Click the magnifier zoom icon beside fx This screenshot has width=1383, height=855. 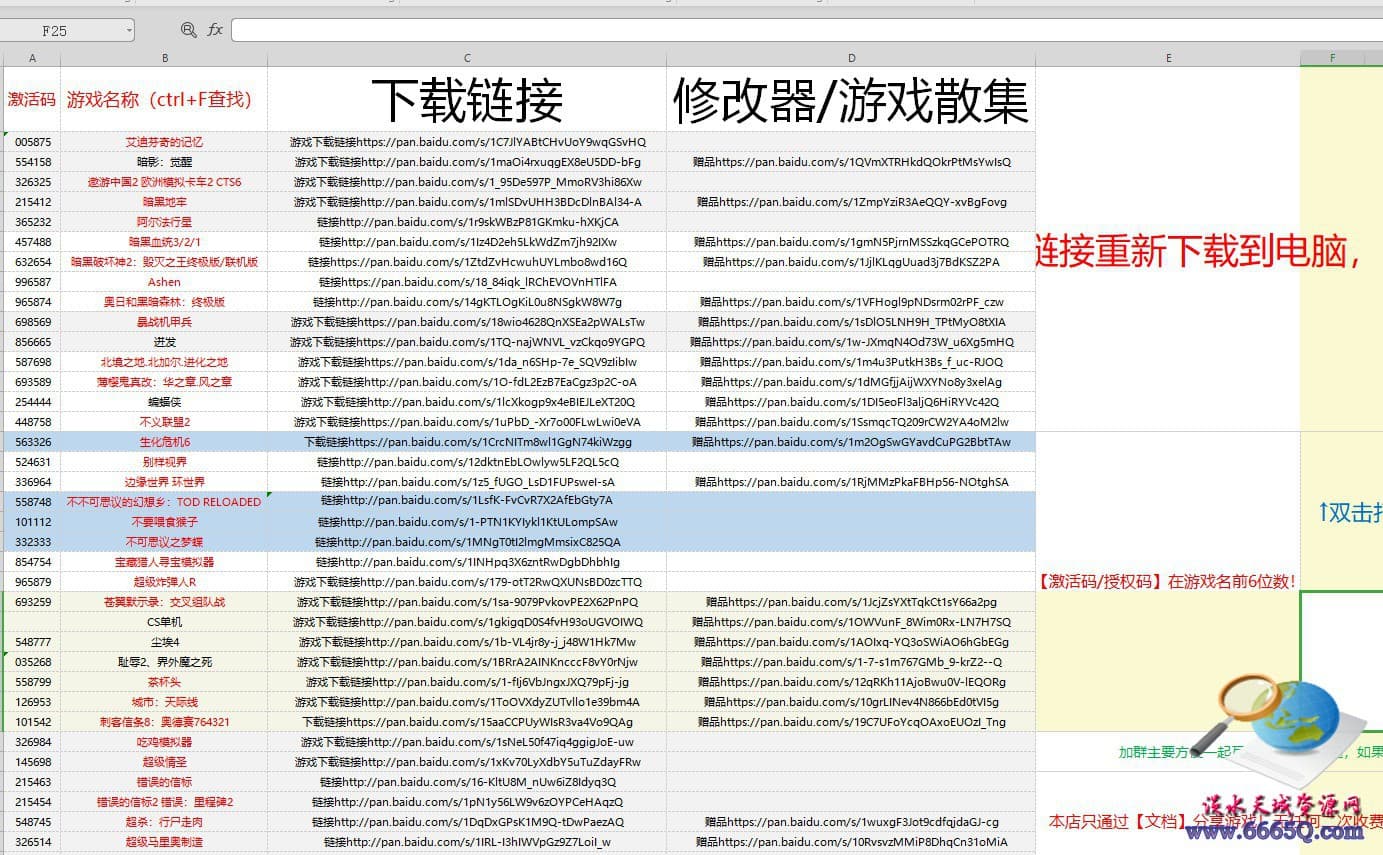pos(189,31)
